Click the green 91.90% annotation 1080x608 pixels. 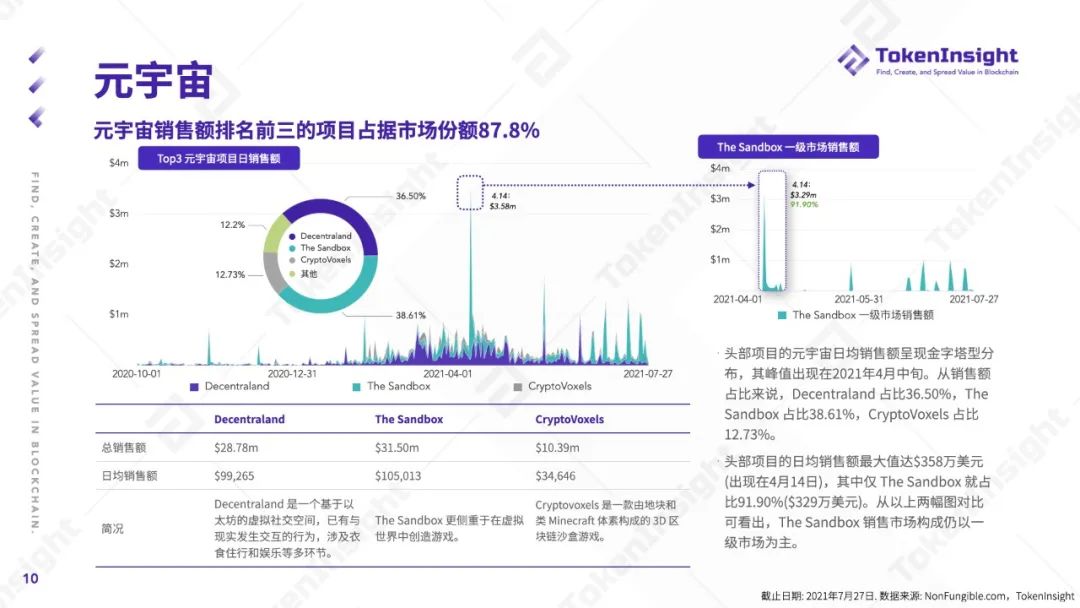click(804, 205)
